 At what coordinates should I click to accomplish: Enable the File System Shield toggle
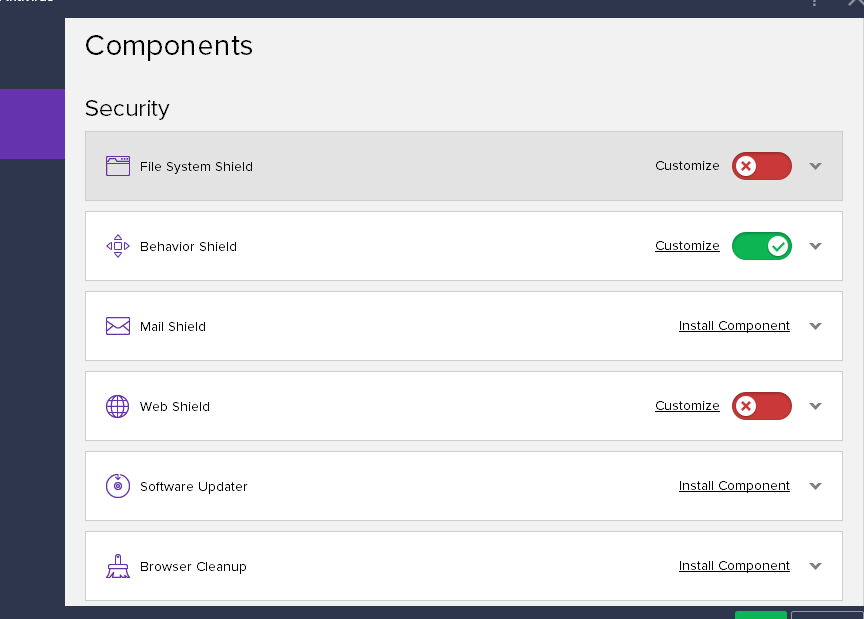point(762,166)
